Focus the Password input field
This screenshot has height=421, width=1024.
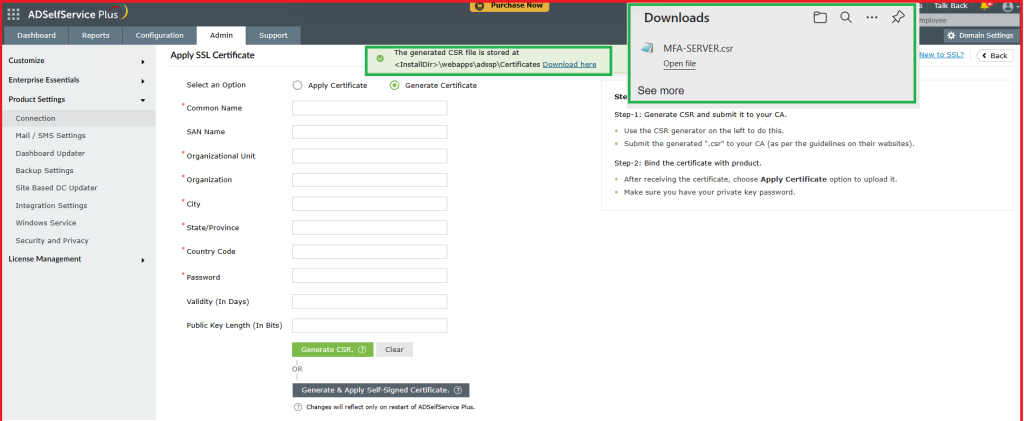coord(370,275)
